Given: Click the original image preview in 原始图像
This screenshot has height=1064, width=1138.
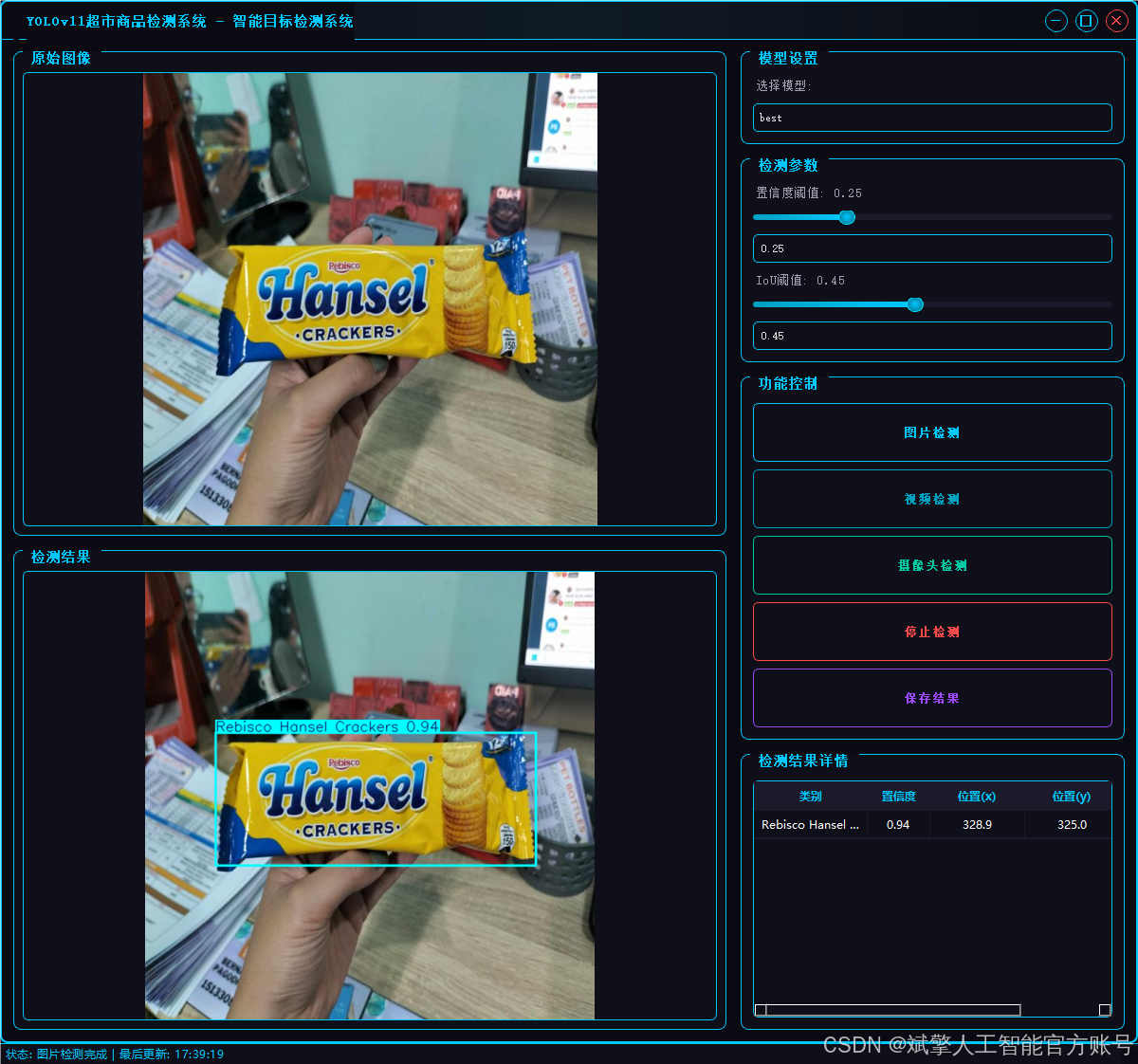Looking at the screenshot, I should [x=370, y=299].
